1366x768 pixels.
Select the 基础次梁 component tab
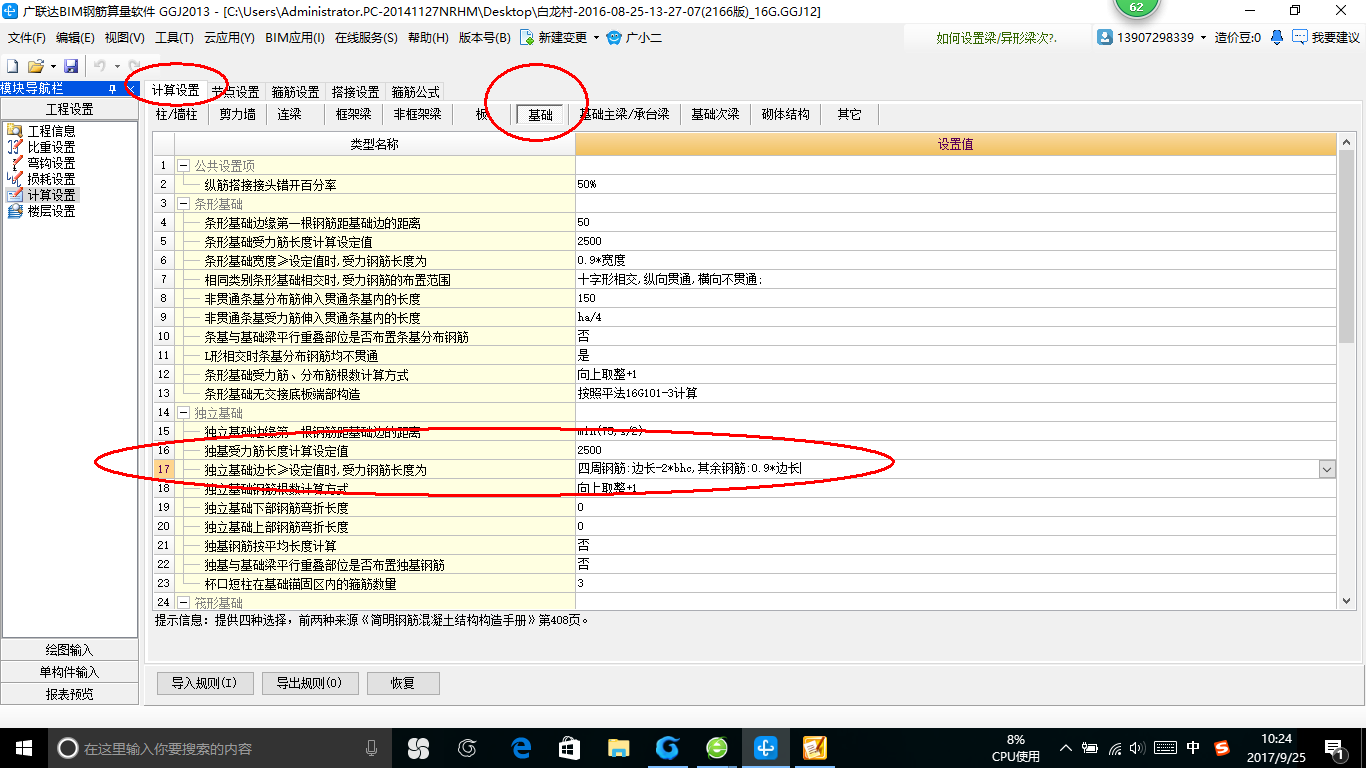715,114
